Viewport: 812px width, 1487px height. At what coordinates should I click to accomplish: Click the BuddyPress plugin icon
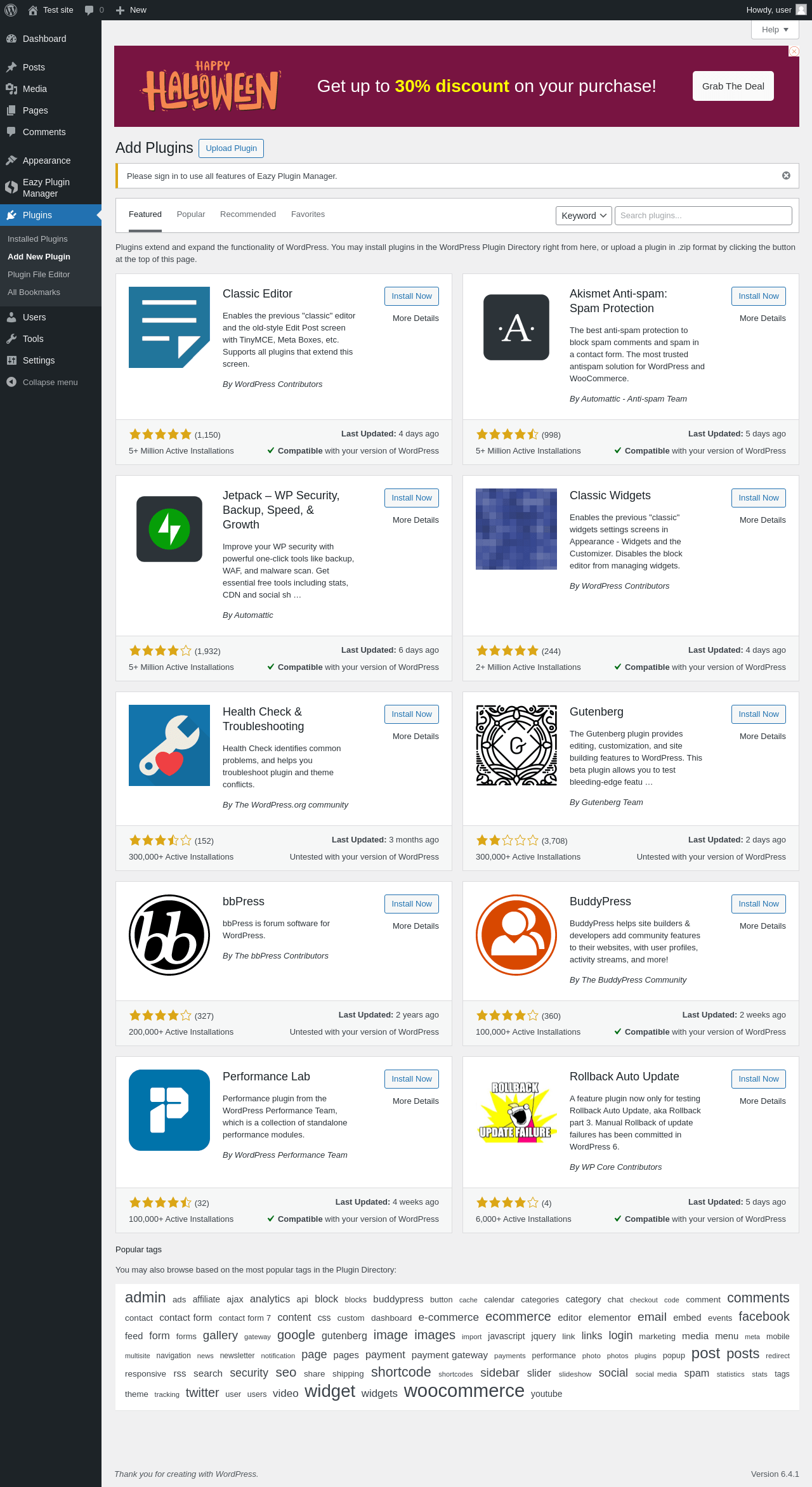516,935
